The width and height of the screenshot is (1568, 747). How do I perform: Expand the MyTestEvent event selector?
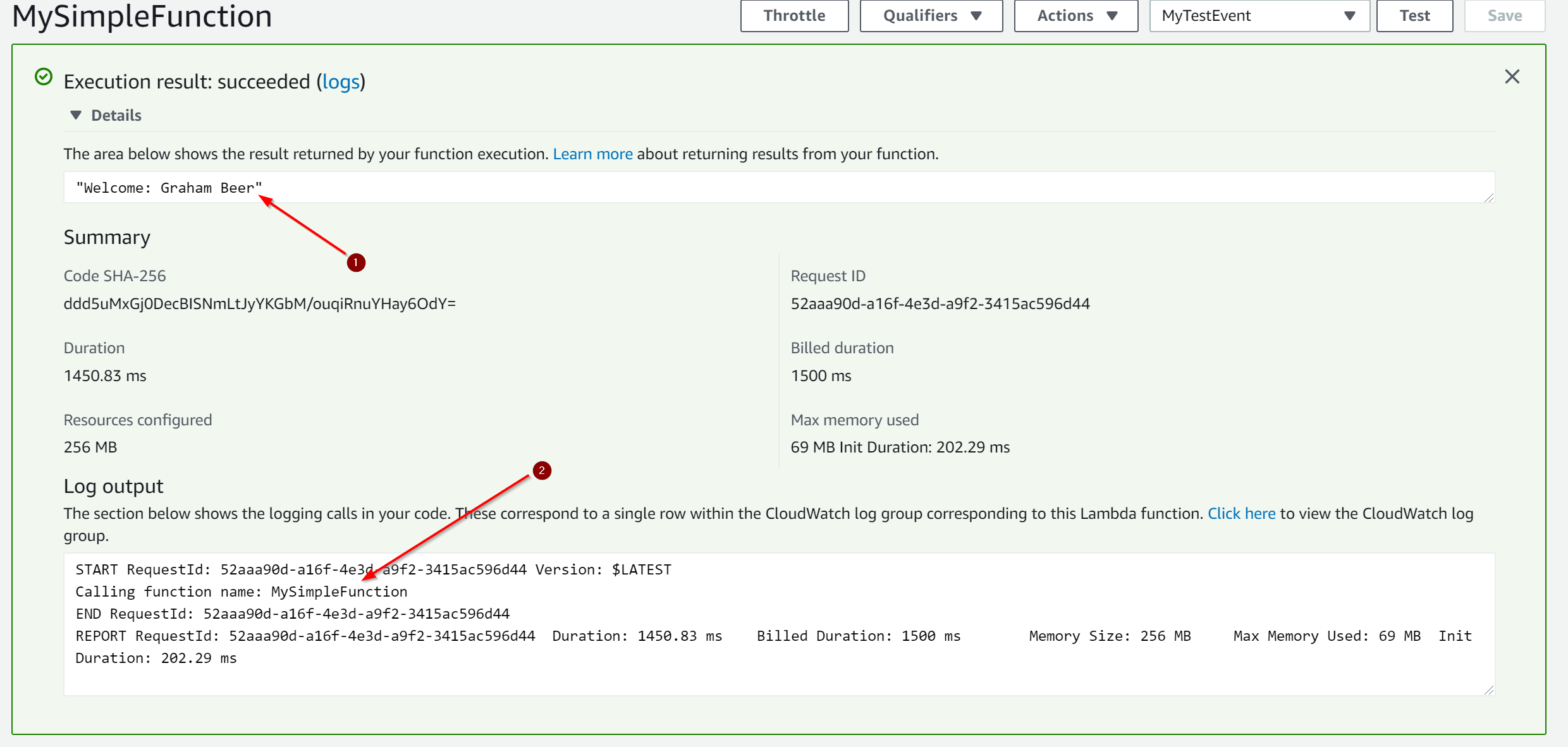click(x=1259, y=16)
